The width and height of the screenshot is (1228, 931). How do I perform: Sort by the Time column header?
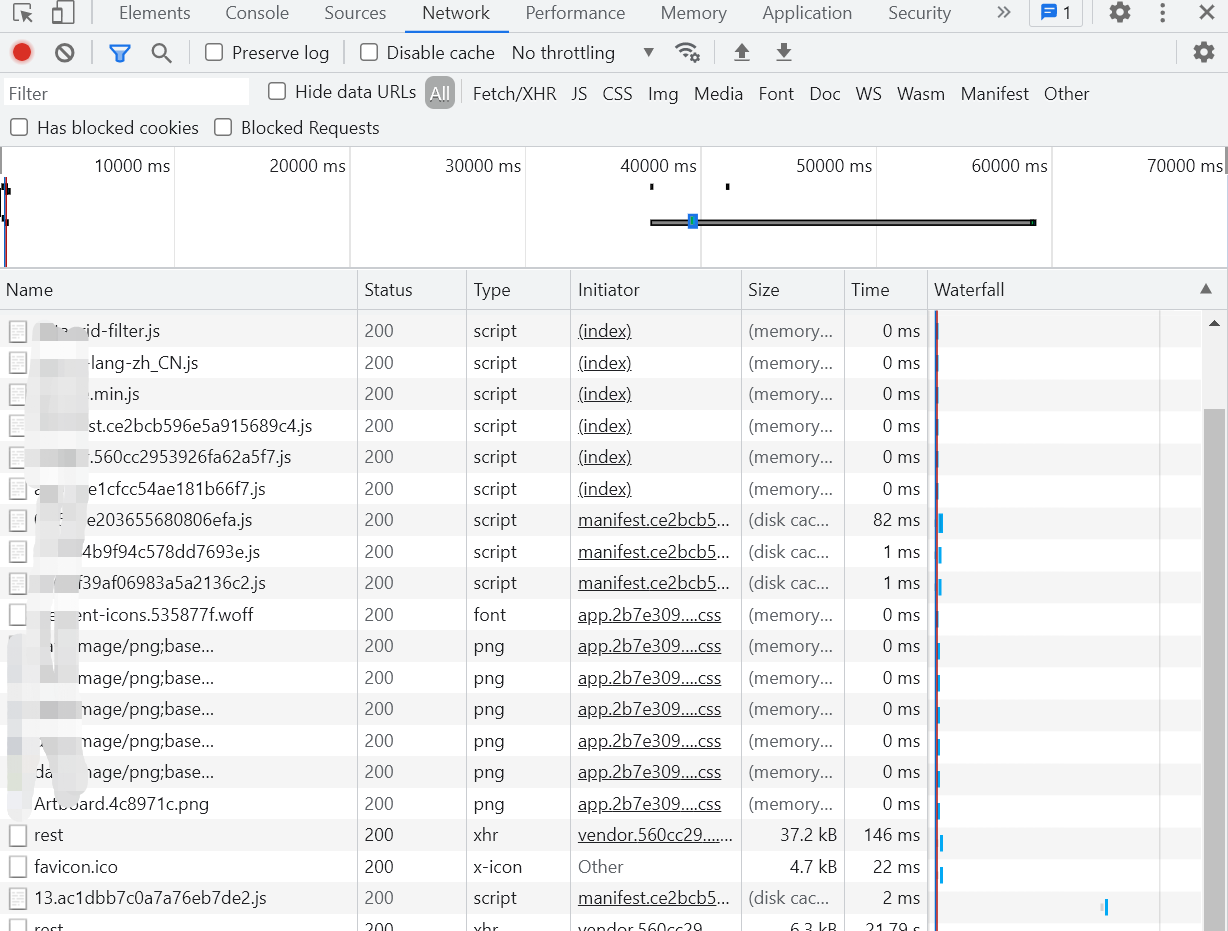[886, 289]
